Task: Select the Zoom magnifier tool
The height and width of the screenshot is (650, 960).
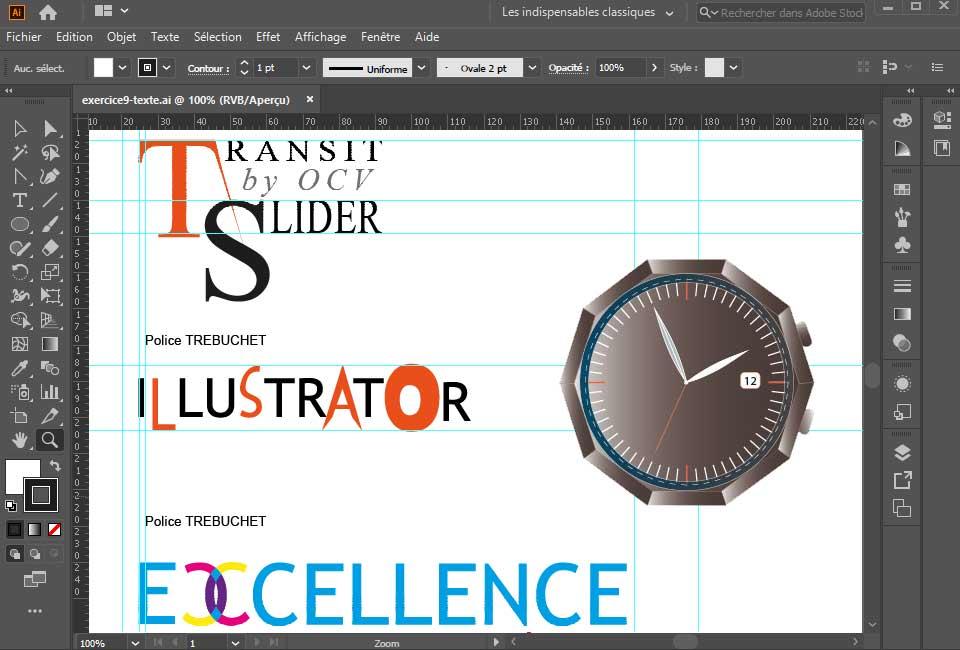Action: 50,439
